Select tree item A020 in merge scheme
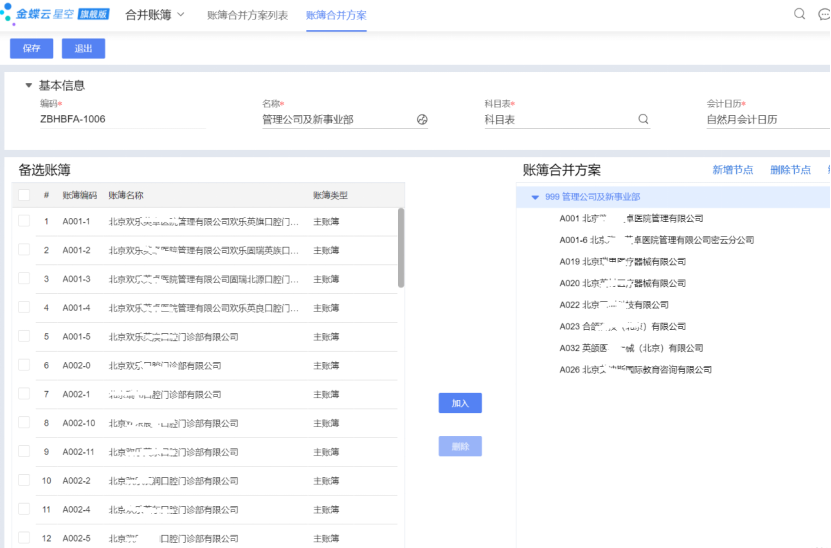Viewport: 831px width, 548px height. 622,284
